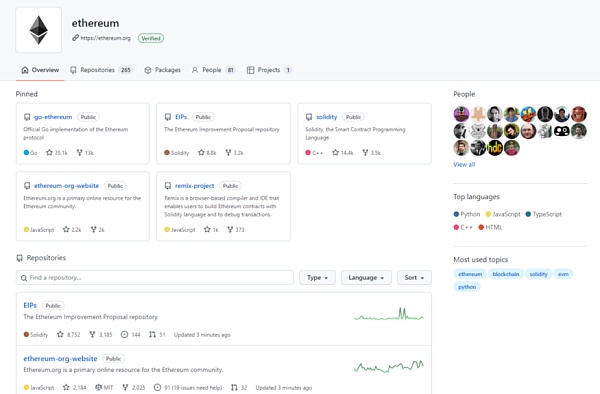Focus the Find a repository search field
This screenshot has width=600, height=394.
tap(155, 278)
